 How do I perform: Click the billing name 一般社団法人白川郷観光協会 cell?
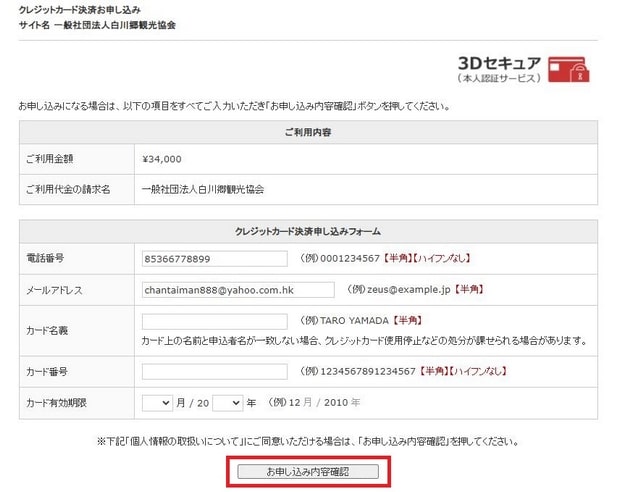(209, 189)
